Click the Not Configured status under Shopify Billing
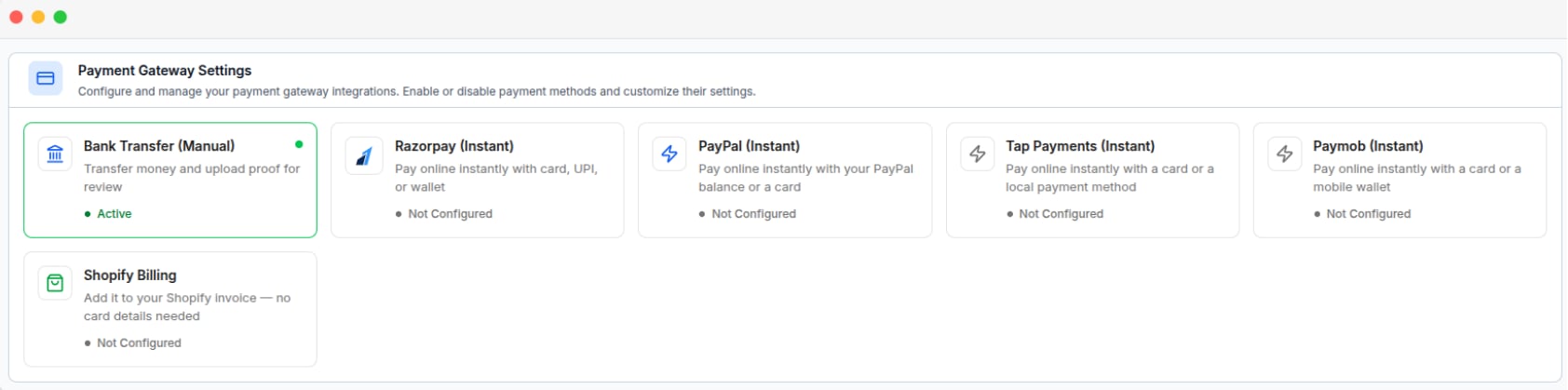This screenshot has width=1568, height=390. [133, 343]
